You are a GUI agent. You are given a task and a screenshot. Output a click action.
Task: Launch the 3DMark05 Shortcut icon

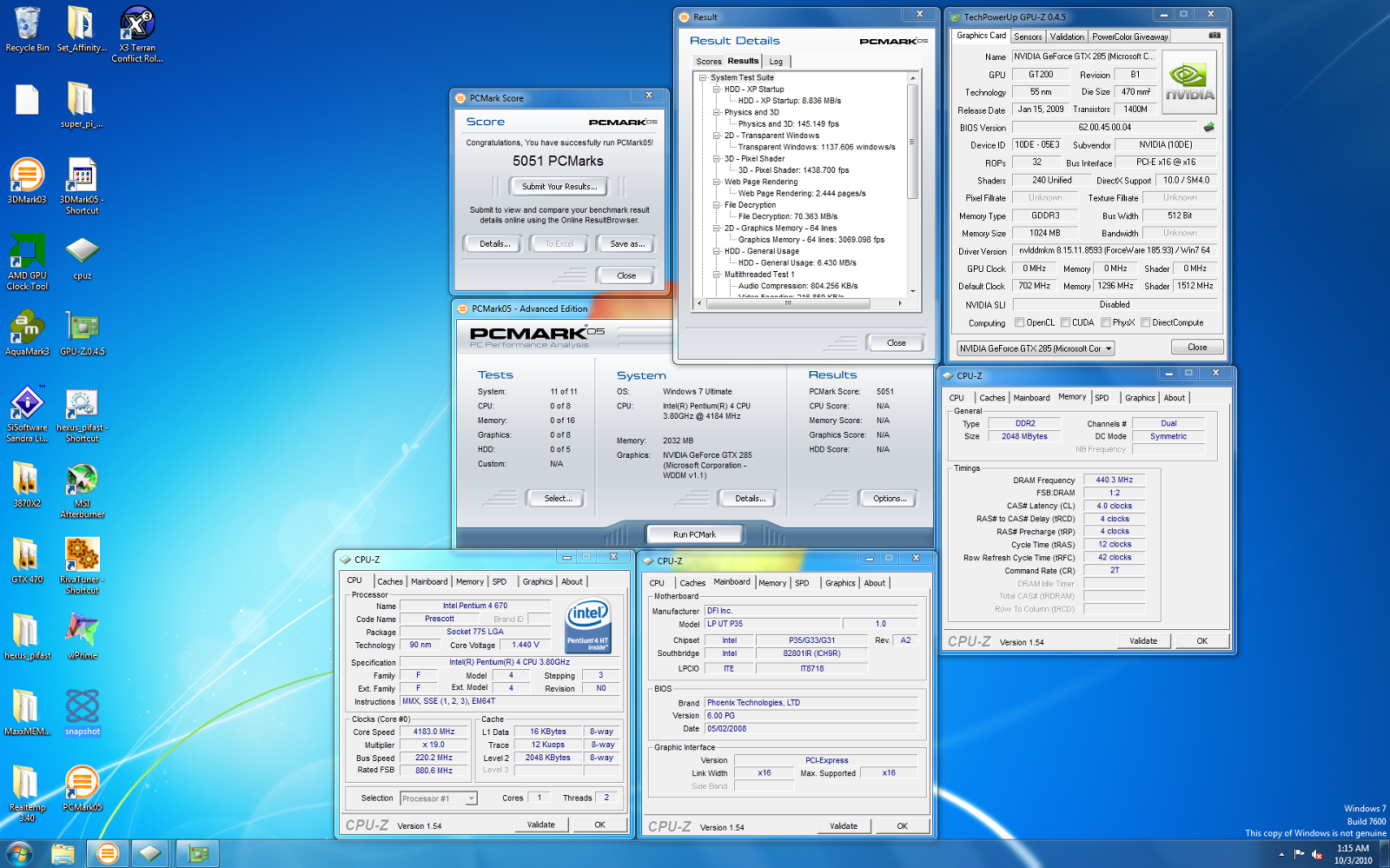(82, 186)
